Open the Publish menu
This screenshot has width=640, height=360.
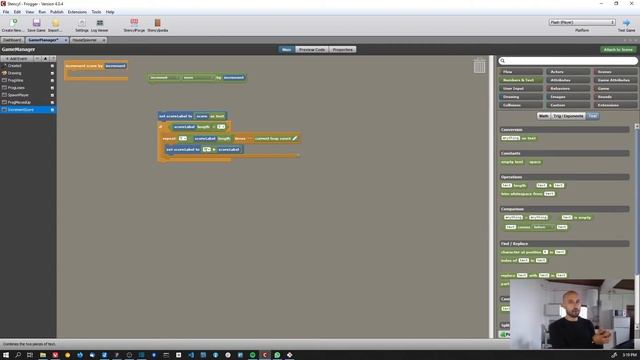57,12
